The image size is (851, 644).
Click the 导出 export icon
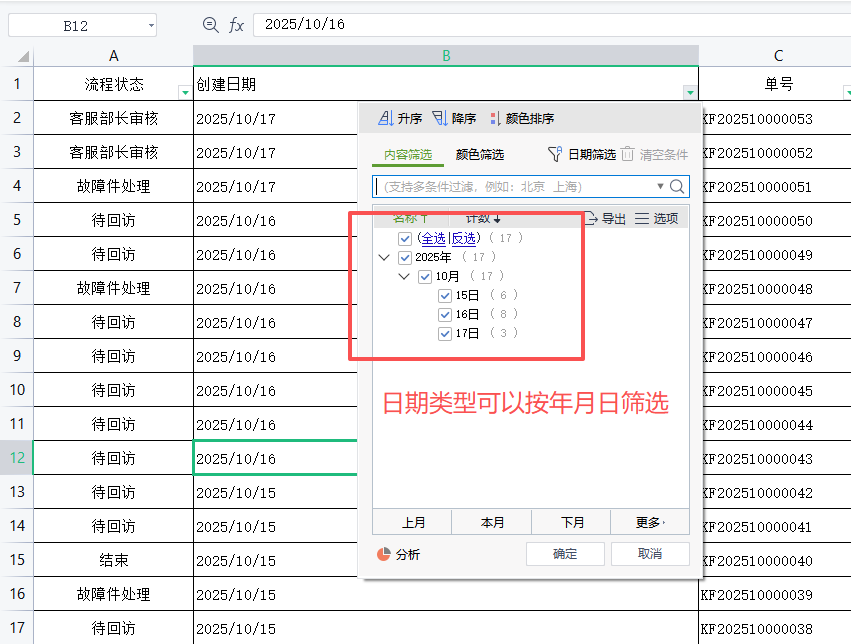click(x=590, y=219)
